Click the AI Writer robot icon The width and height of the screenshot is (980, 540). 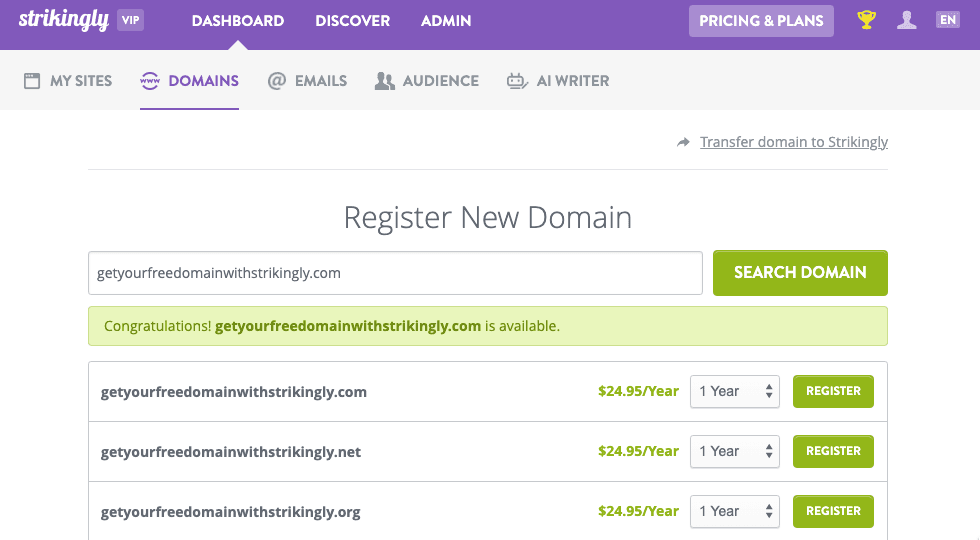(517, 81)
